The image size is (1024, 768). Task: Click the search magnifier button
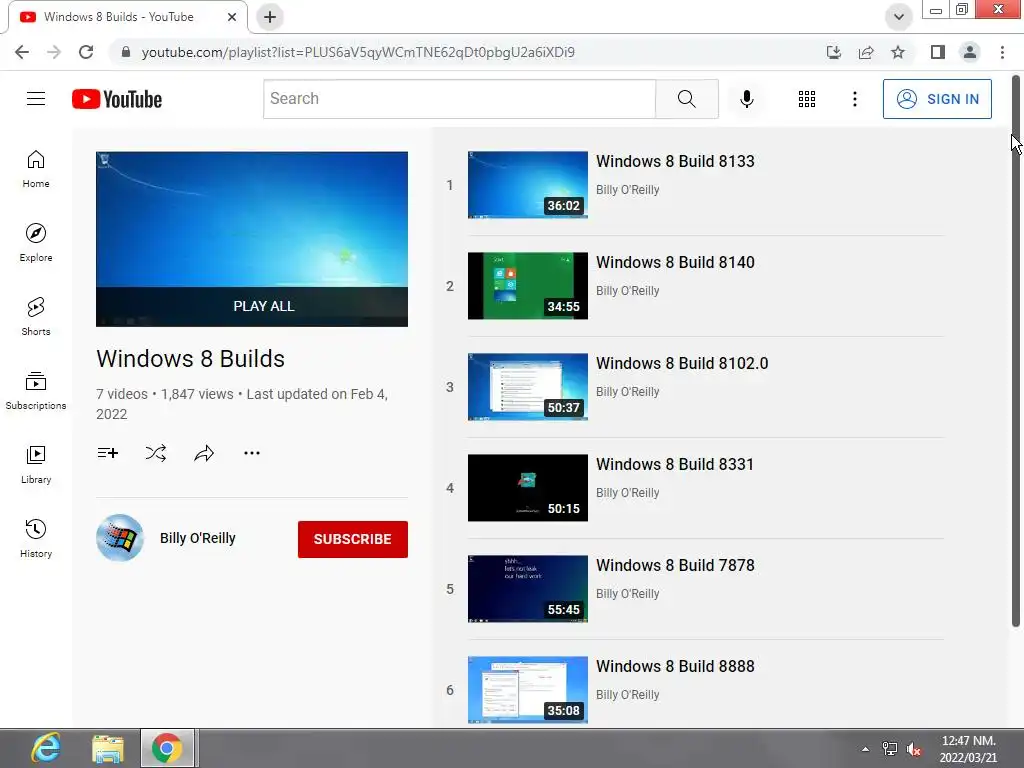[x=686, y=99]
